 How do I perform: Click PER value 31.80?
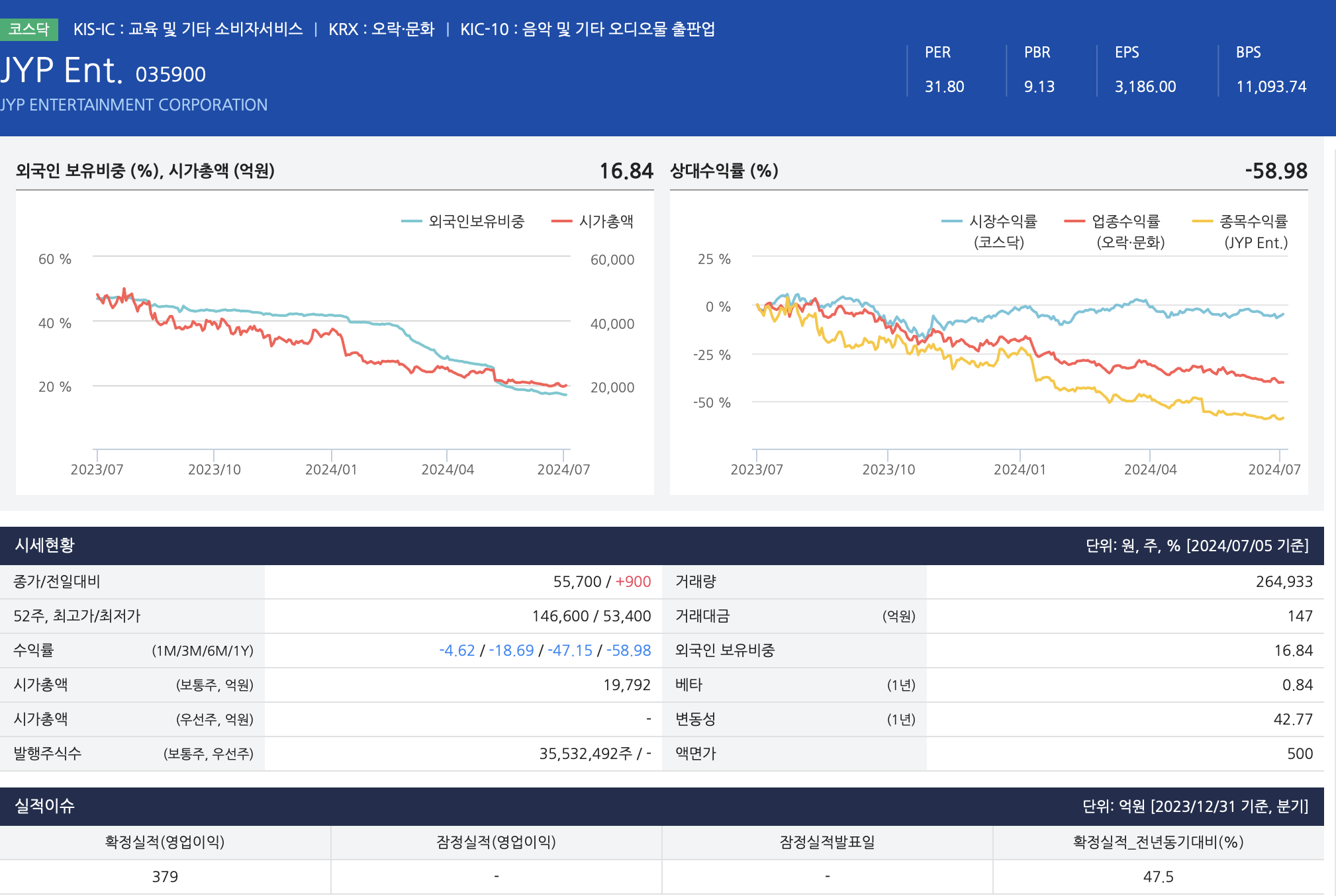(944, 87)
